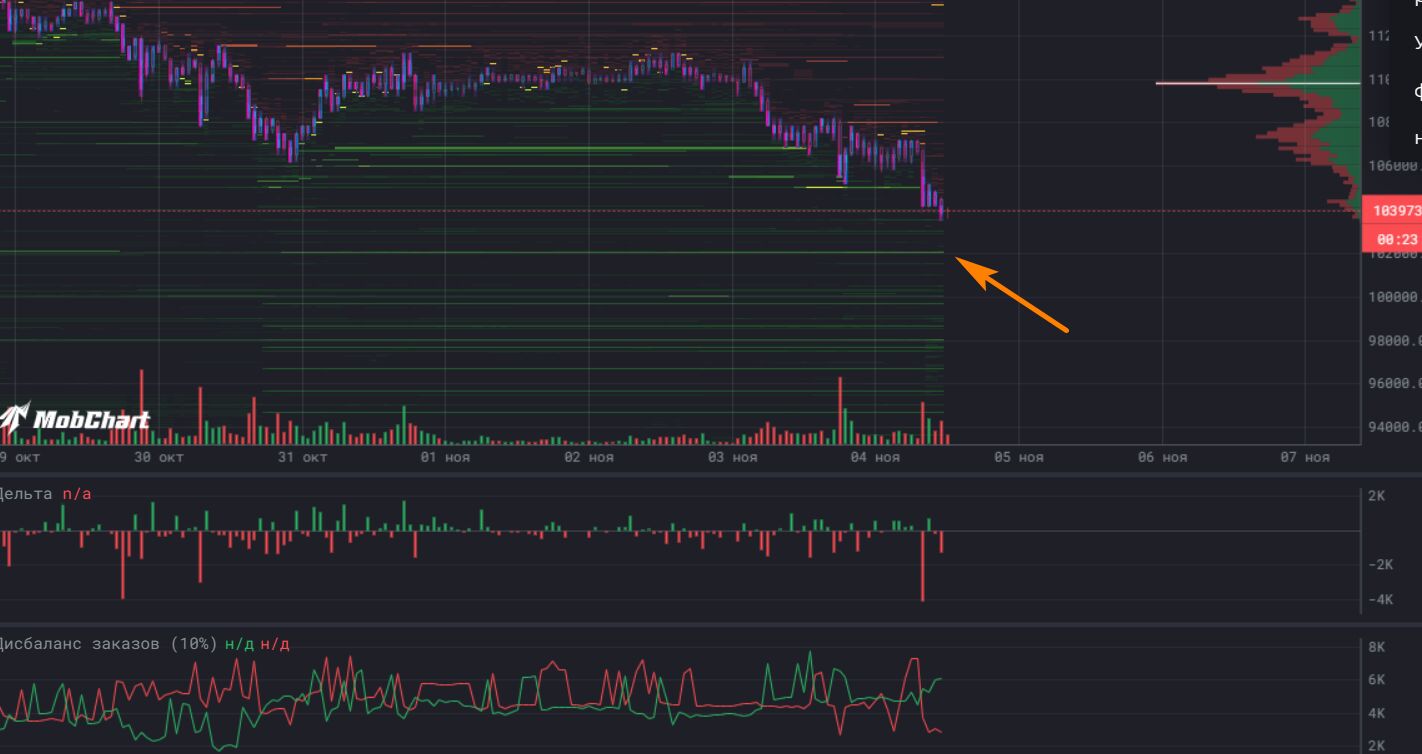Select the 07 ноя date on time axis
Viewport: 1422px width, 754px height.
pyautogui.click(x=1304, y=457)
